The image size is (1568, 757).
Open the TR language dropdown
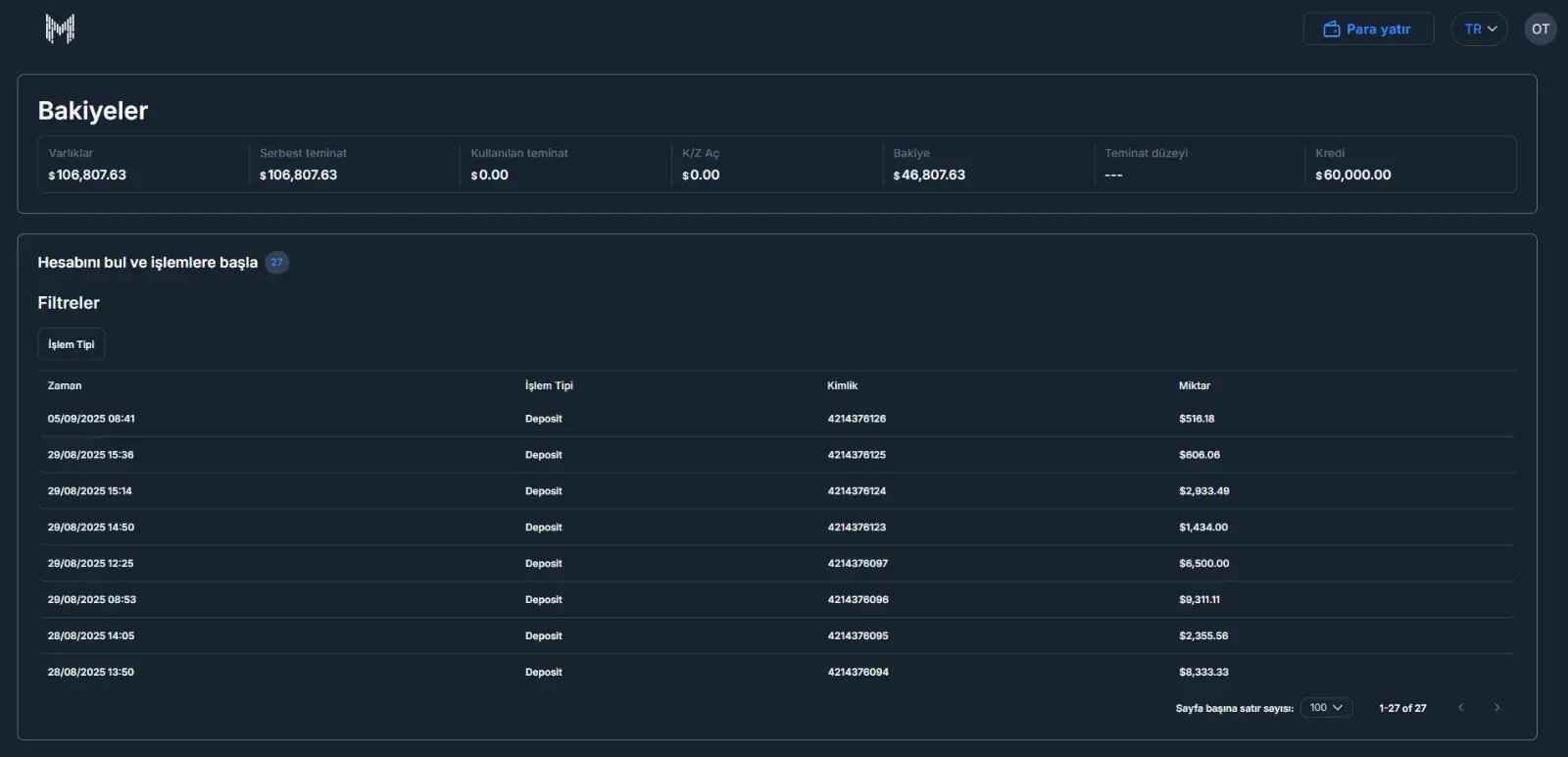point(1479,28)
